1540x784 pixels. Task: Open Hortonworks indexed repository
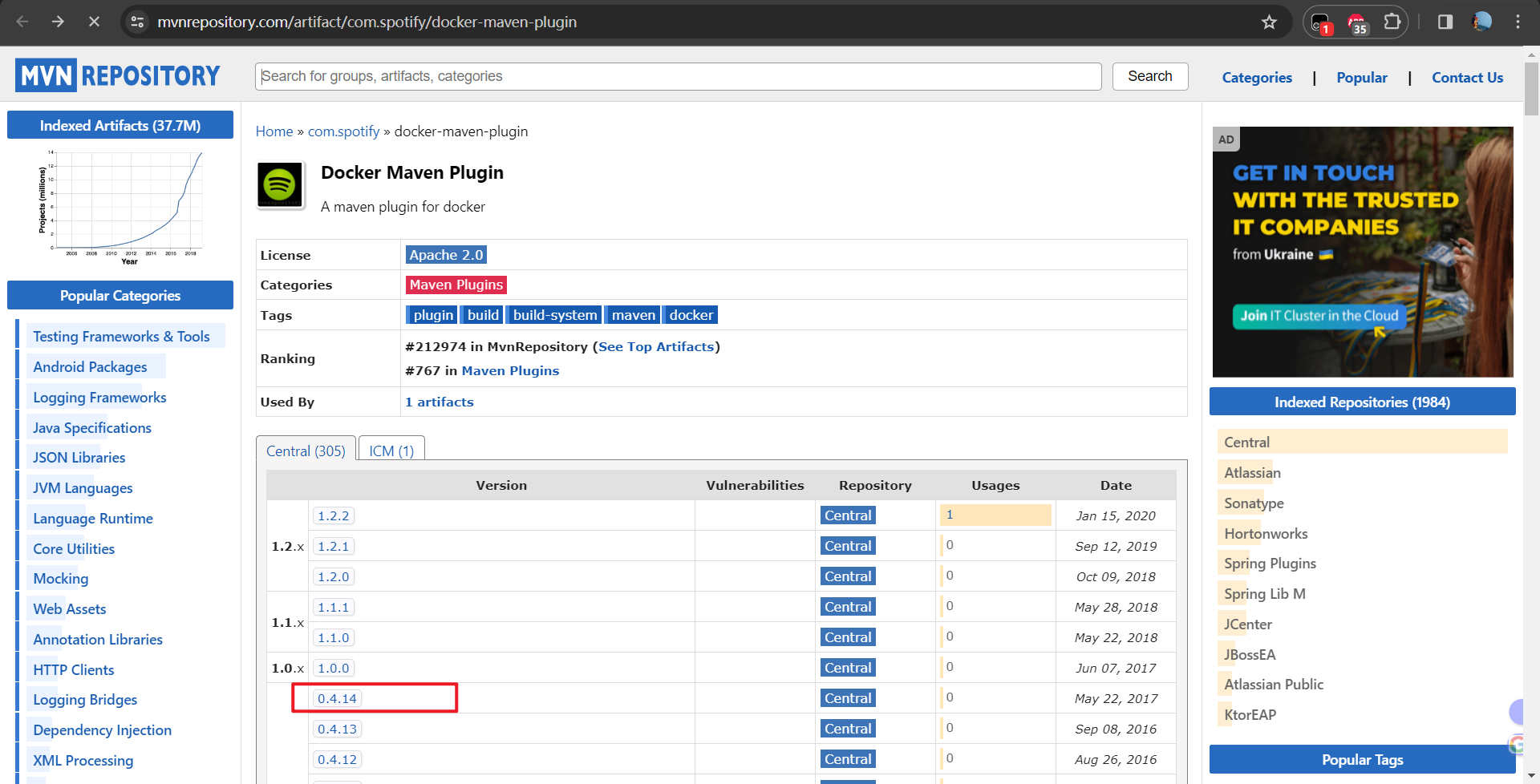[x=1266, y=533]
